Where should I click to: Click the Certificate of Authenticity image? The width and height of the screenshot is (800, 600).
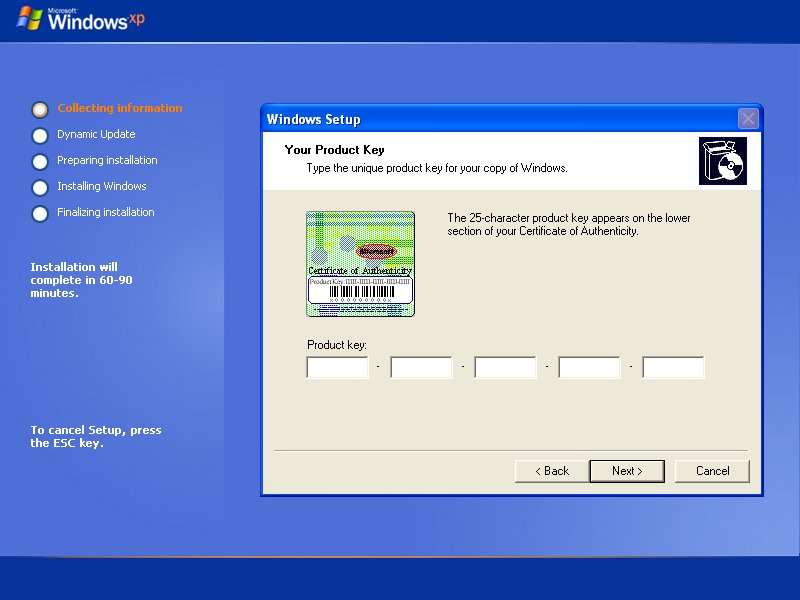tap(360, 264)
